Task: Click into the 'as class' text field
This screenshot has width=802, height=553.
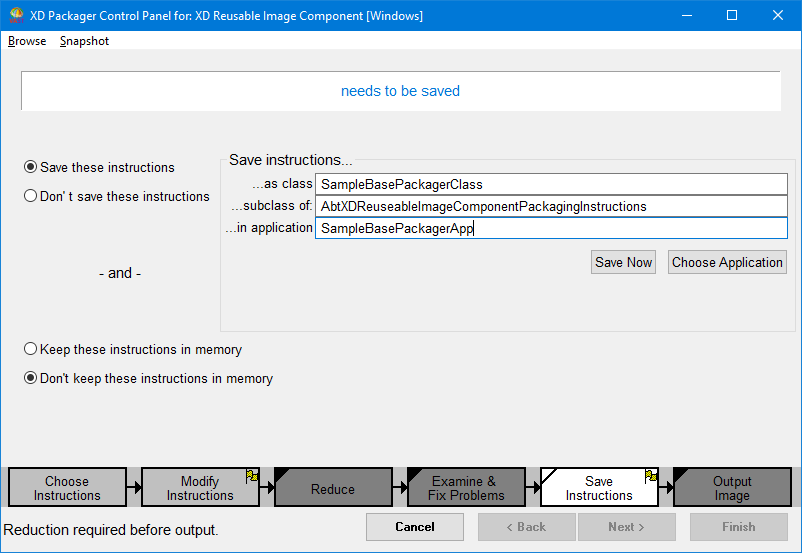Action: click(550, 184)
